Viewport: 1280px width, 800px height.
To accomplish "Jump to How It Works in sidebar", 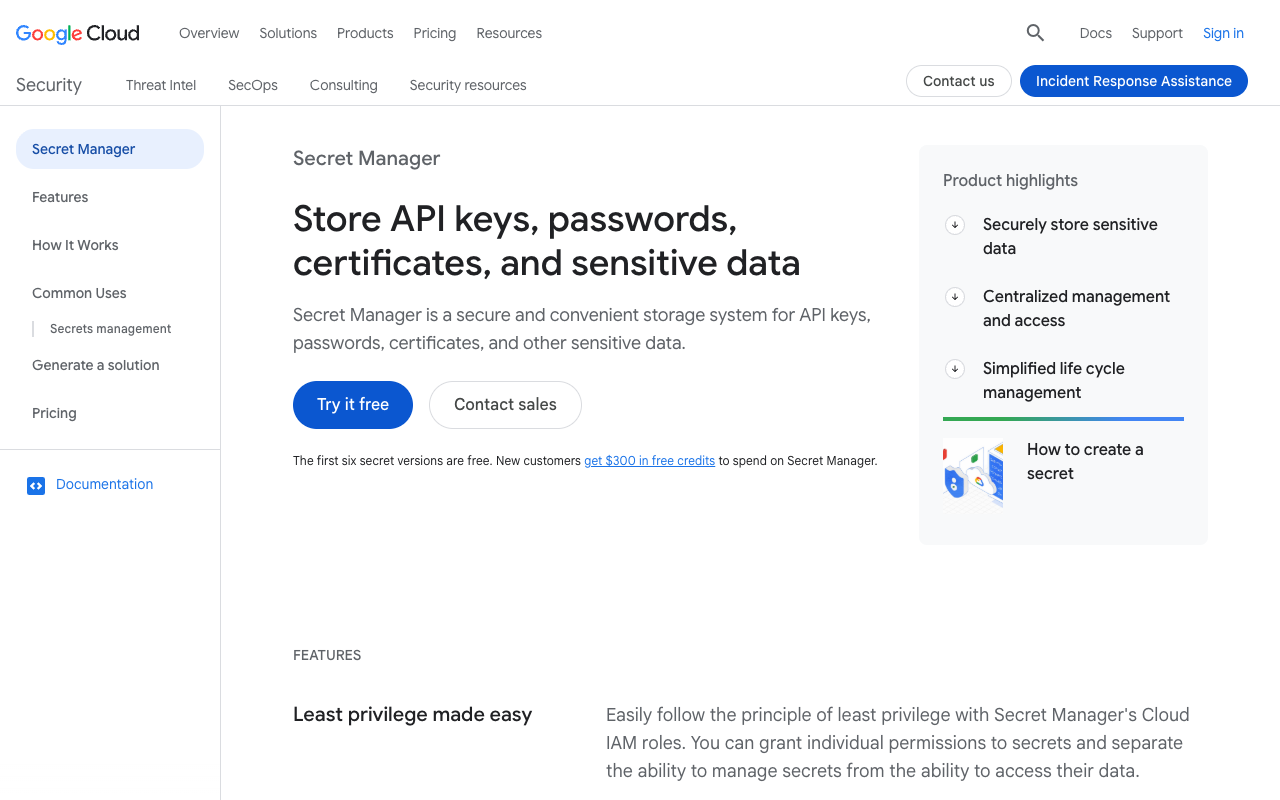I will click(75, 245).
